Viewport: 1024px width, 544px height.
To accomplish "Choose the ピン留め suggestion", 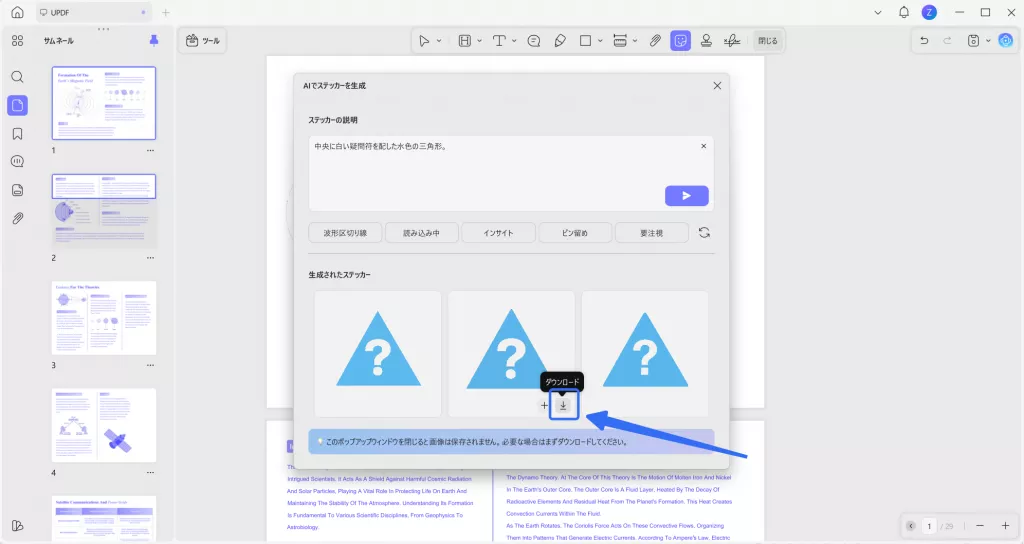I will pos(575,232).
